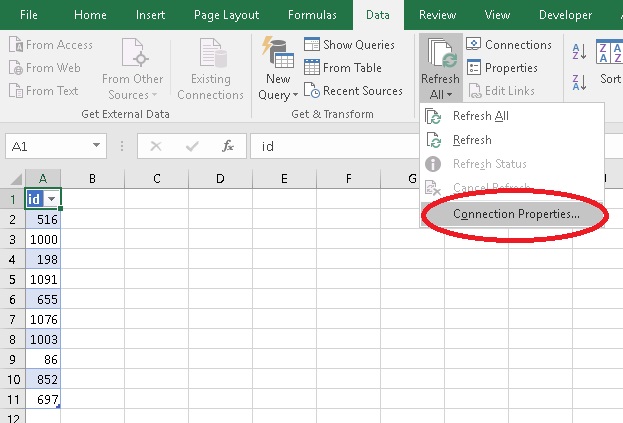
Task: Open Existing Connections
Action: click(210, 70)
